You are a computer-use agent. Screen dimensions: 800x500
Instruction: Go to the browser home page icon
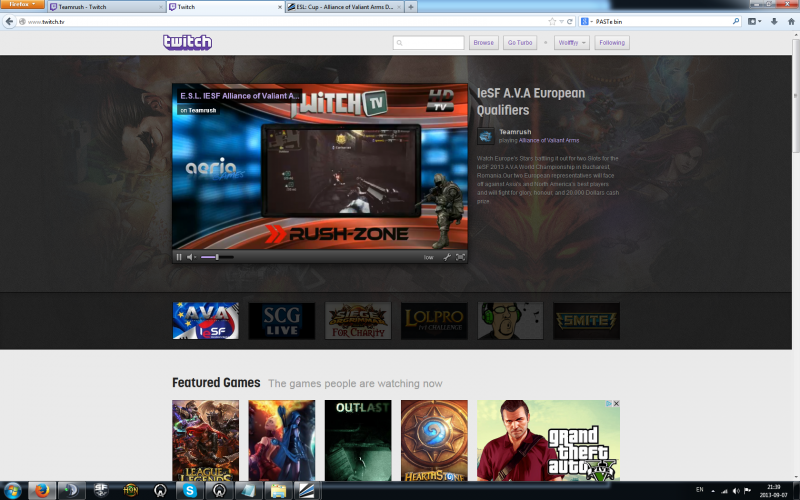coord(791,21)
